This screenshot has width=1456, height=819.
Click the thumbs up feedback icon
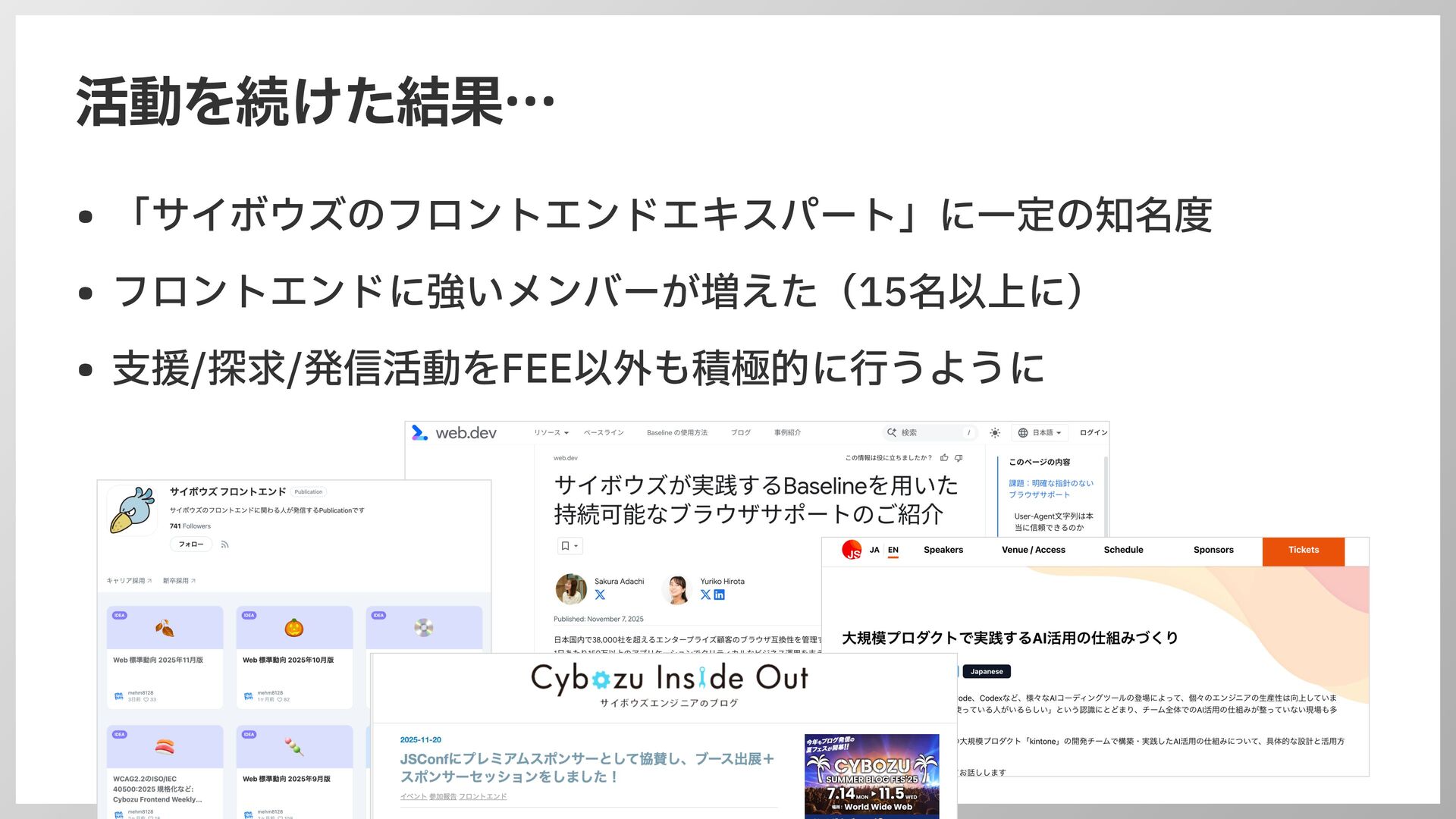click(x=944, y=458)
